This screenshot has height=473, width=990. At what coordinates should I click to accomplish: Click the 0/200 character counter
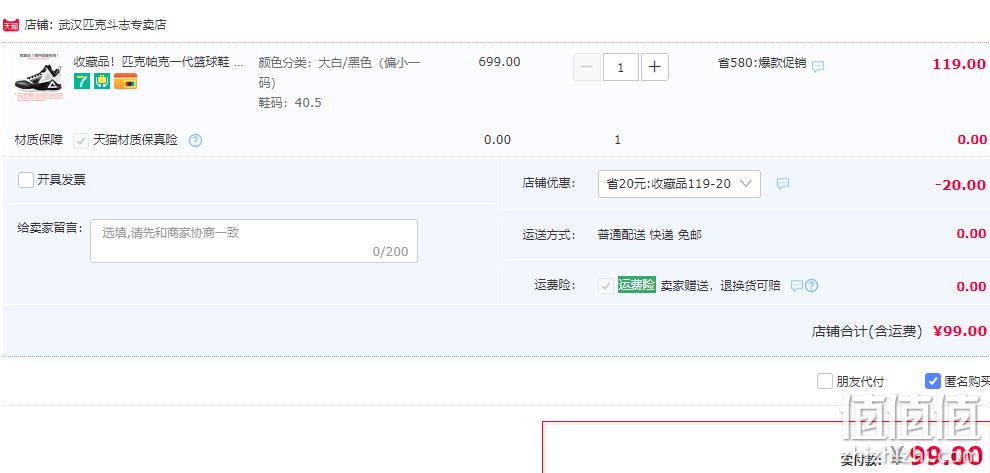[x=390, y=252]
